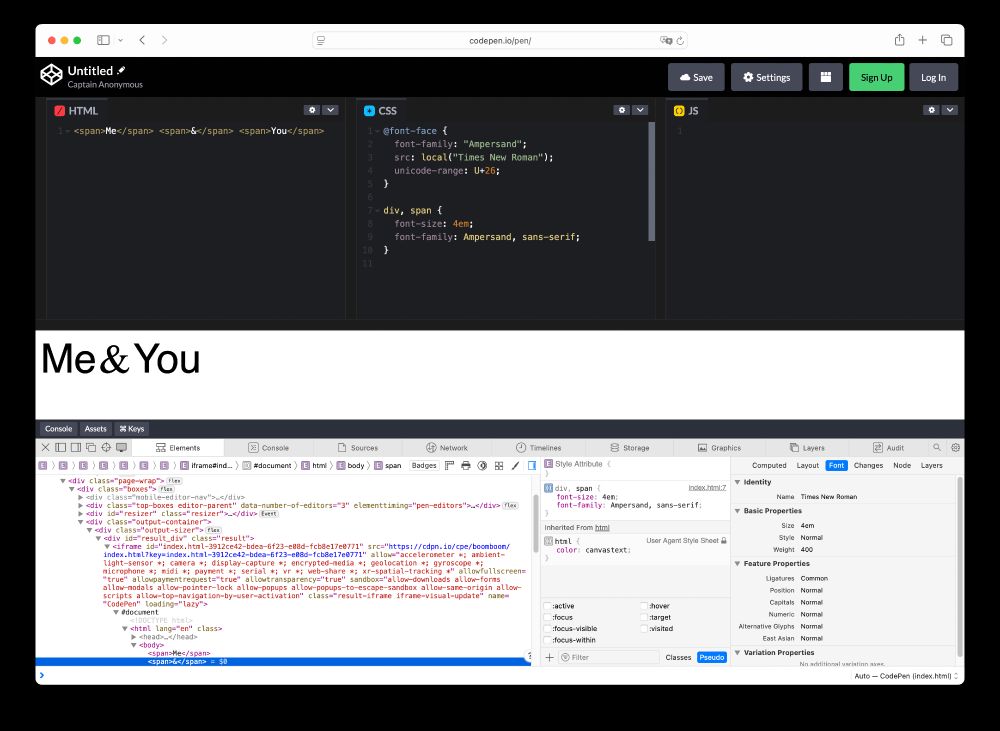
Task: Dock the inspector to the left side
Action: coord(61,447)
